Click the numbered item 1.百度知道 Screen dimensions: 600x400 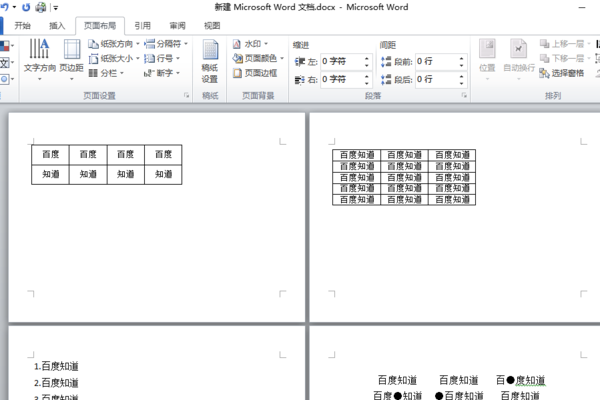click(x=56, y=366)
